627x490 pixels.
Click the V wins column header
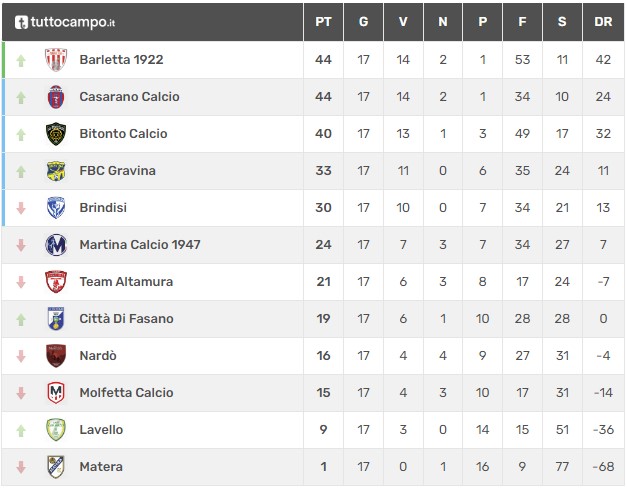(x=403, y=22)
